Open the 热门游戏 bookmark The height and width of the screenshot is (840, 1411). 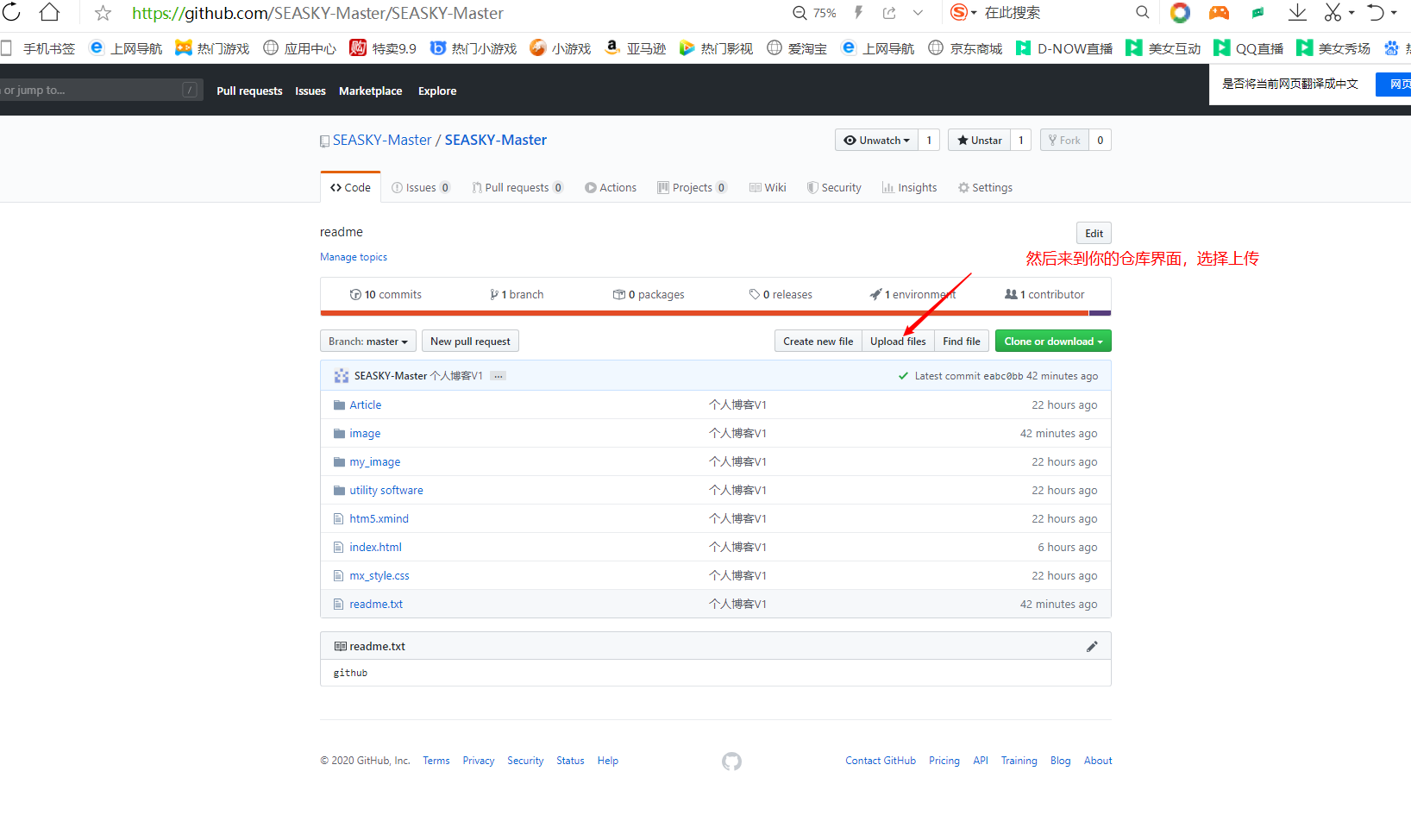coord(212,48)
